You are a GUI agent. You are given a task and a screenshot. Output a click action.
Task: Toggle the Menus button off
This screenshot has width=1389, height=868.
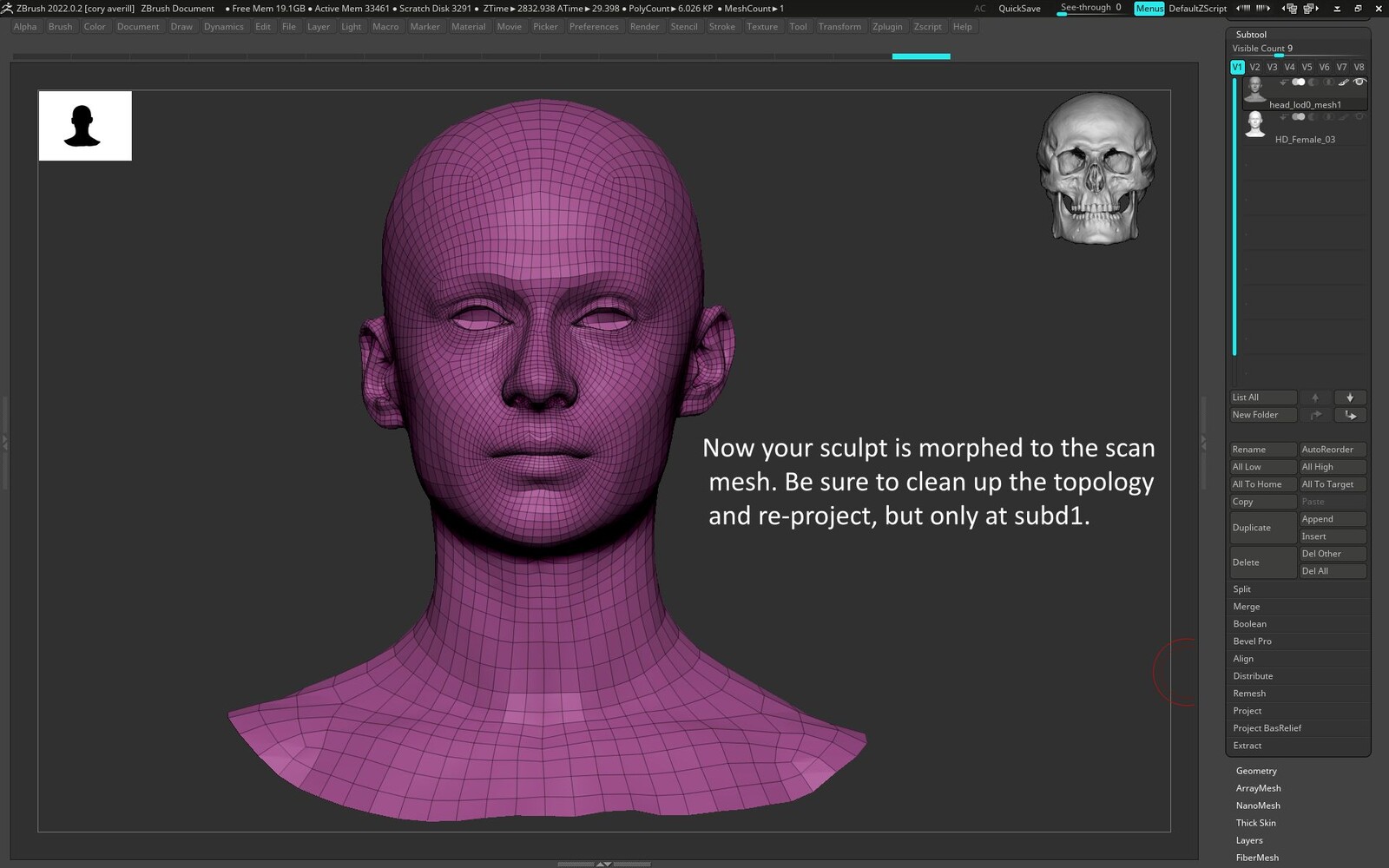click(x=1149, y=9)
